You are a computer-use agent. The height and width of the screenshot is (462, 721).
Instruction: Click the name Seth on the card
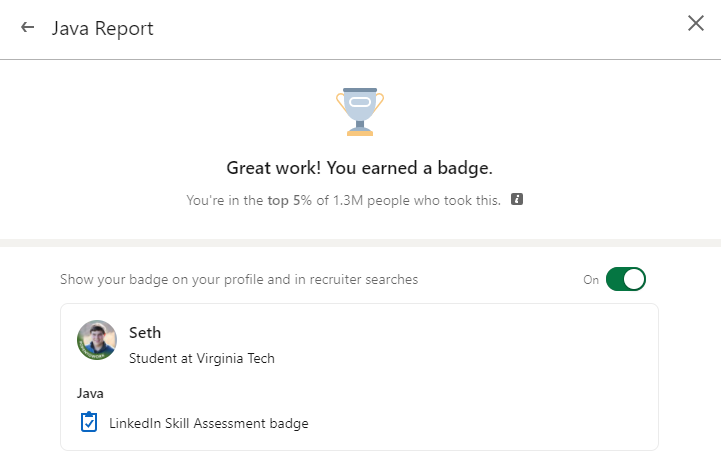click(x=145, y=333)
